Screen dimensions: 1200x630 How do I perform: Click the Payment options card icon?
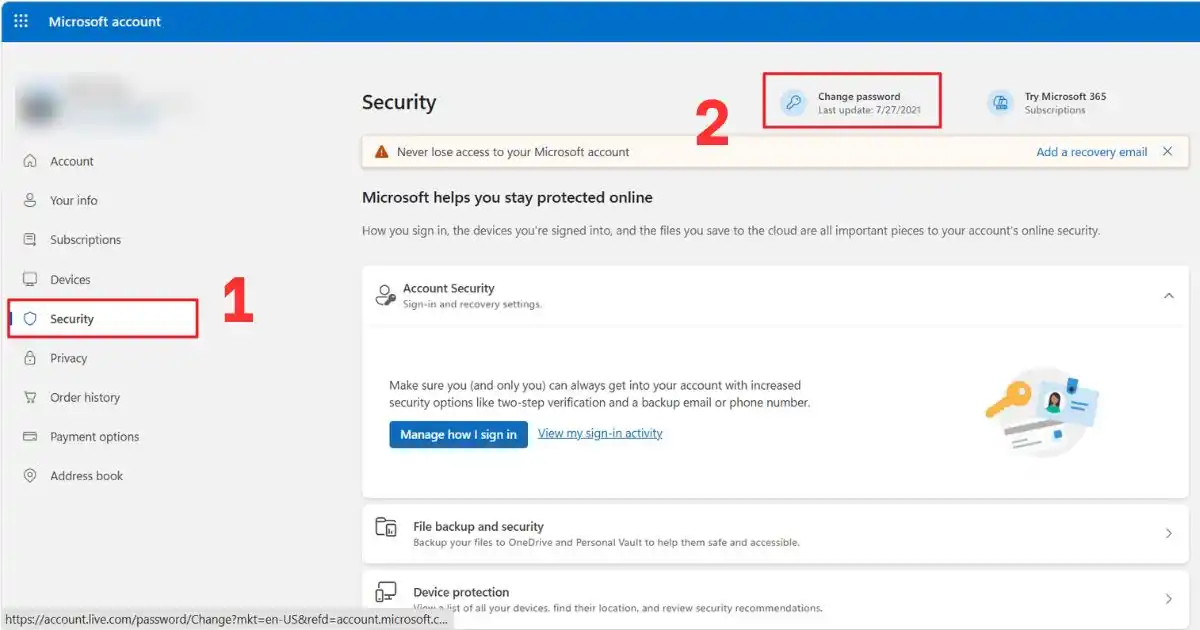point(30,437)
